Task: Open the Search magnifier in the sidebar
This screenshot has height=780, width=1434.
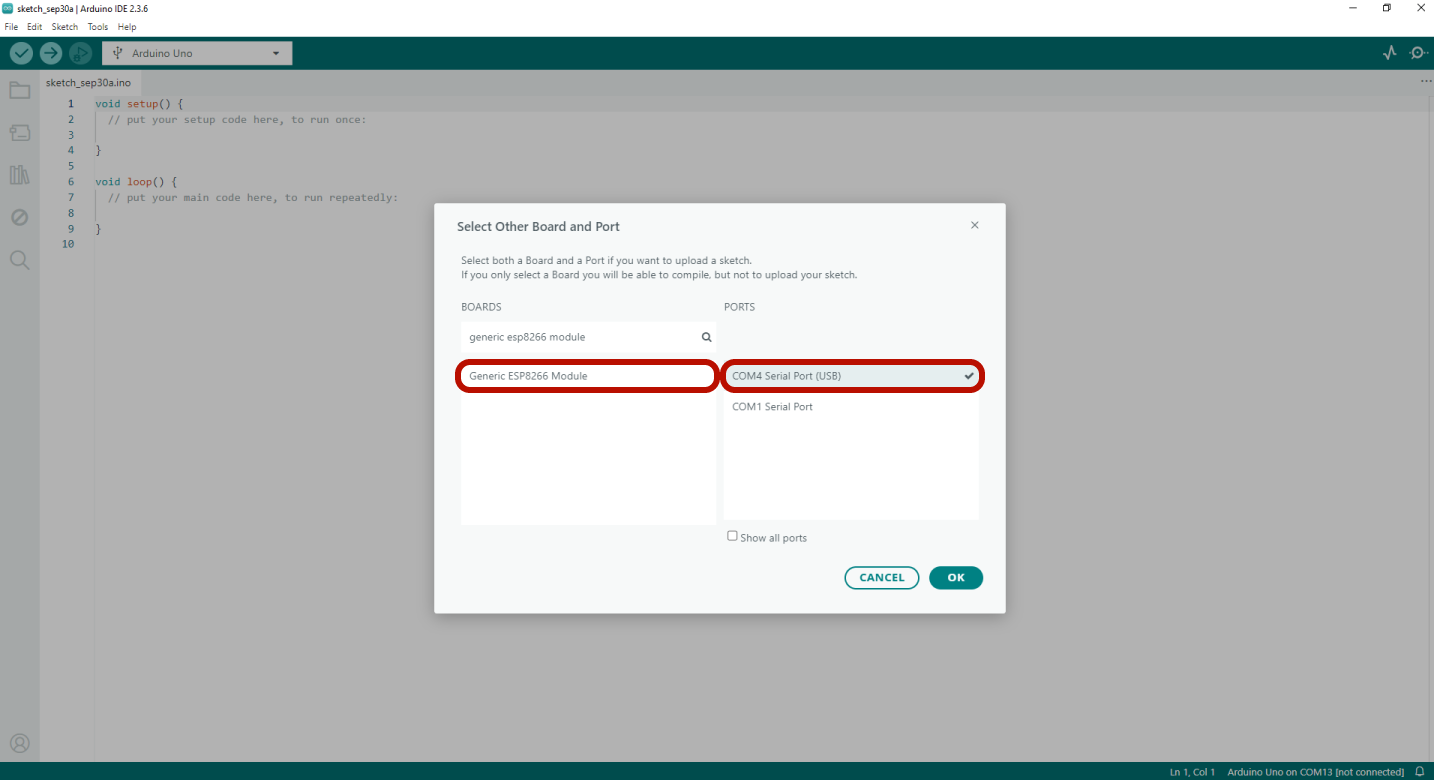Action: point(19,260)
